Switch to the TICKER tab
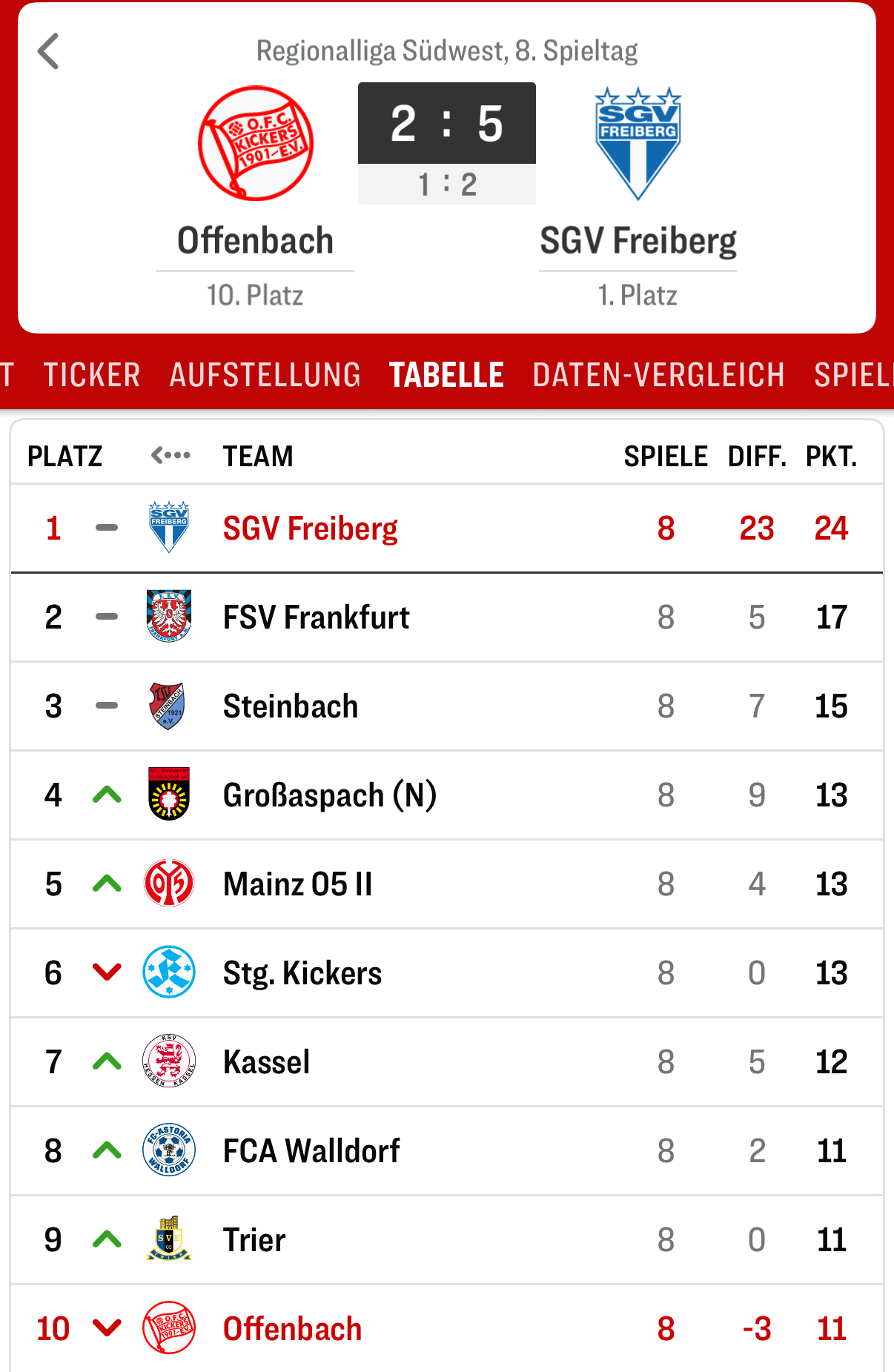Image resolution: width=894 pixels, height=1372 pixels. [92, 375]
